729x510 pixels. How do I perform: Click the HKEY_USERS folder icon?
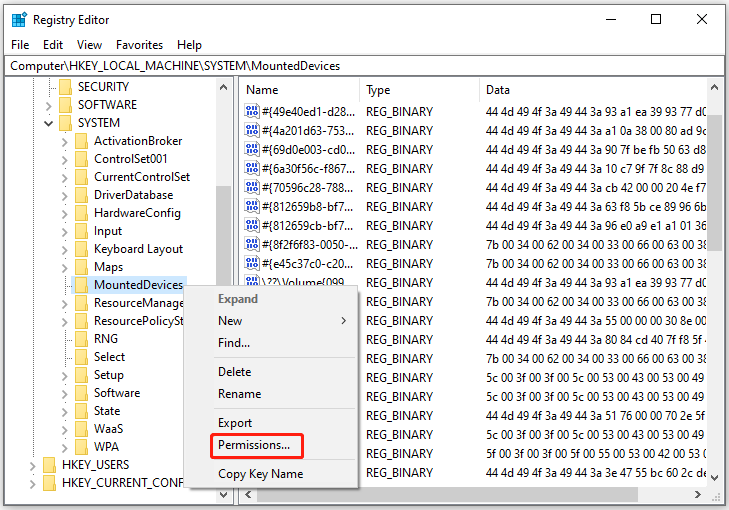coord(49,465)
